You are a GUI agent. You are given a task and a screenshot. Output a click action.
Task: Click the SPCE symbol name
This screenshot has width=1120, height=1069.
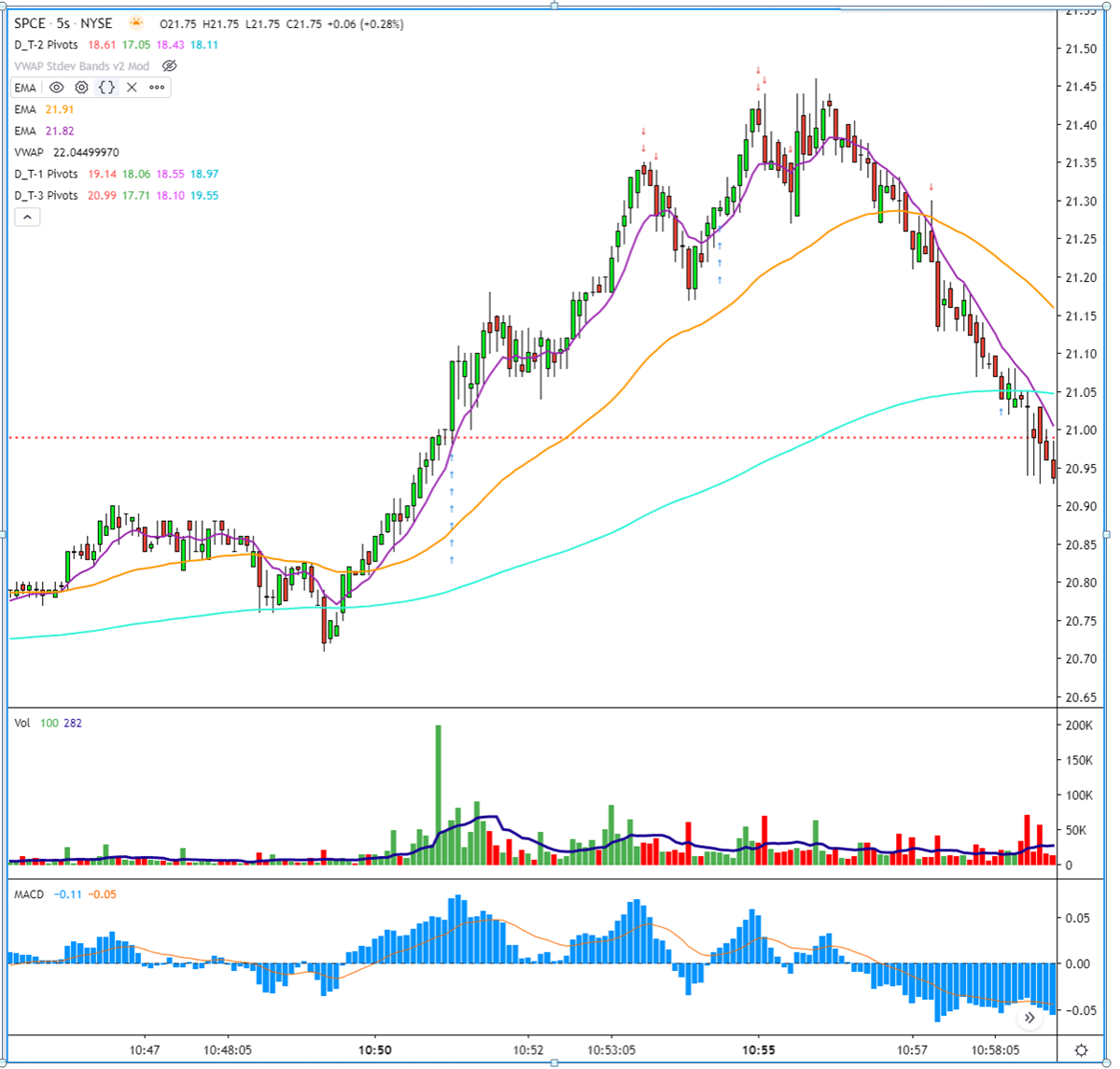30,23
